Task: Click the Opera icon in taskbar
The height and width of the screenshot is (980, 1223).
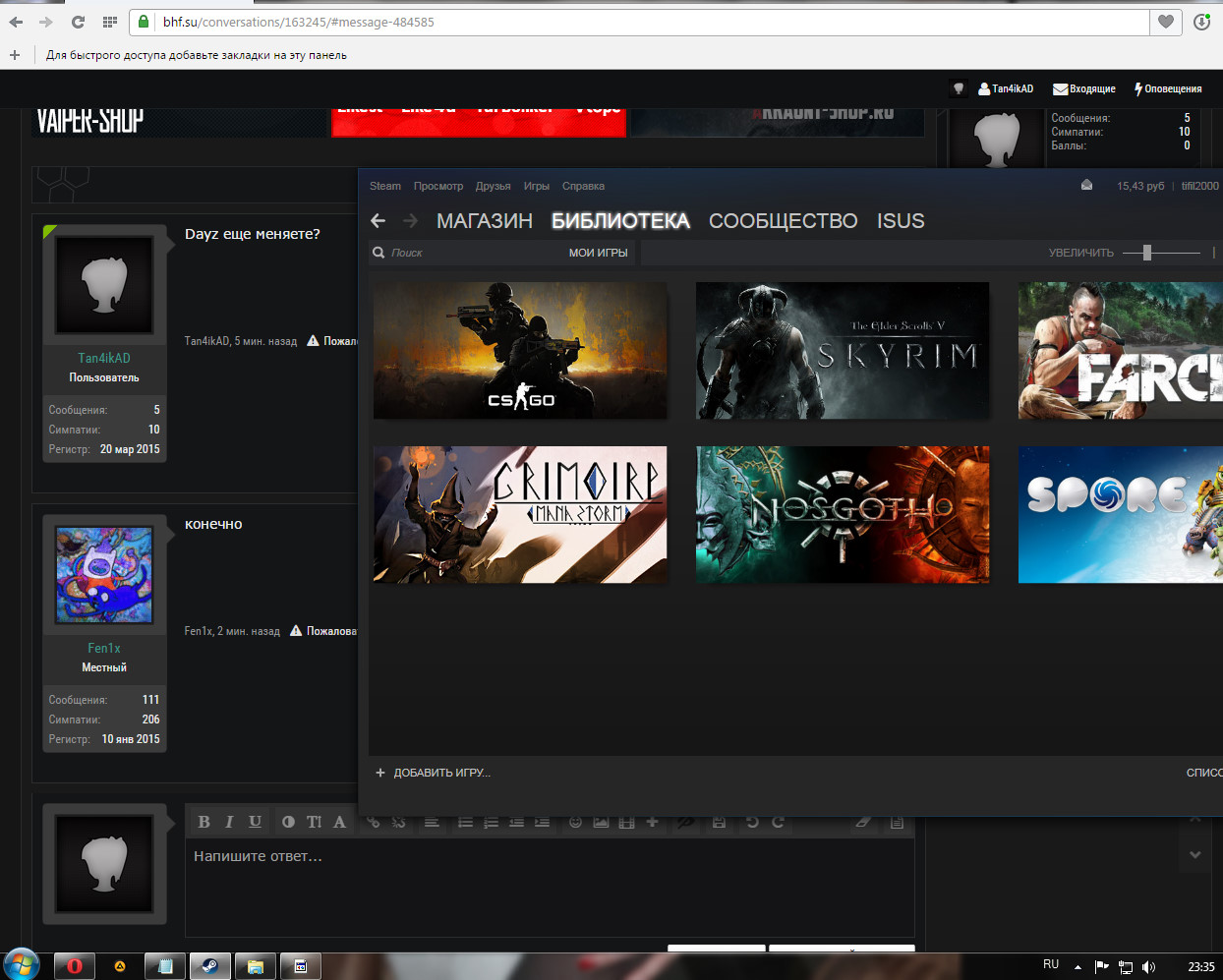Action: 74,966
